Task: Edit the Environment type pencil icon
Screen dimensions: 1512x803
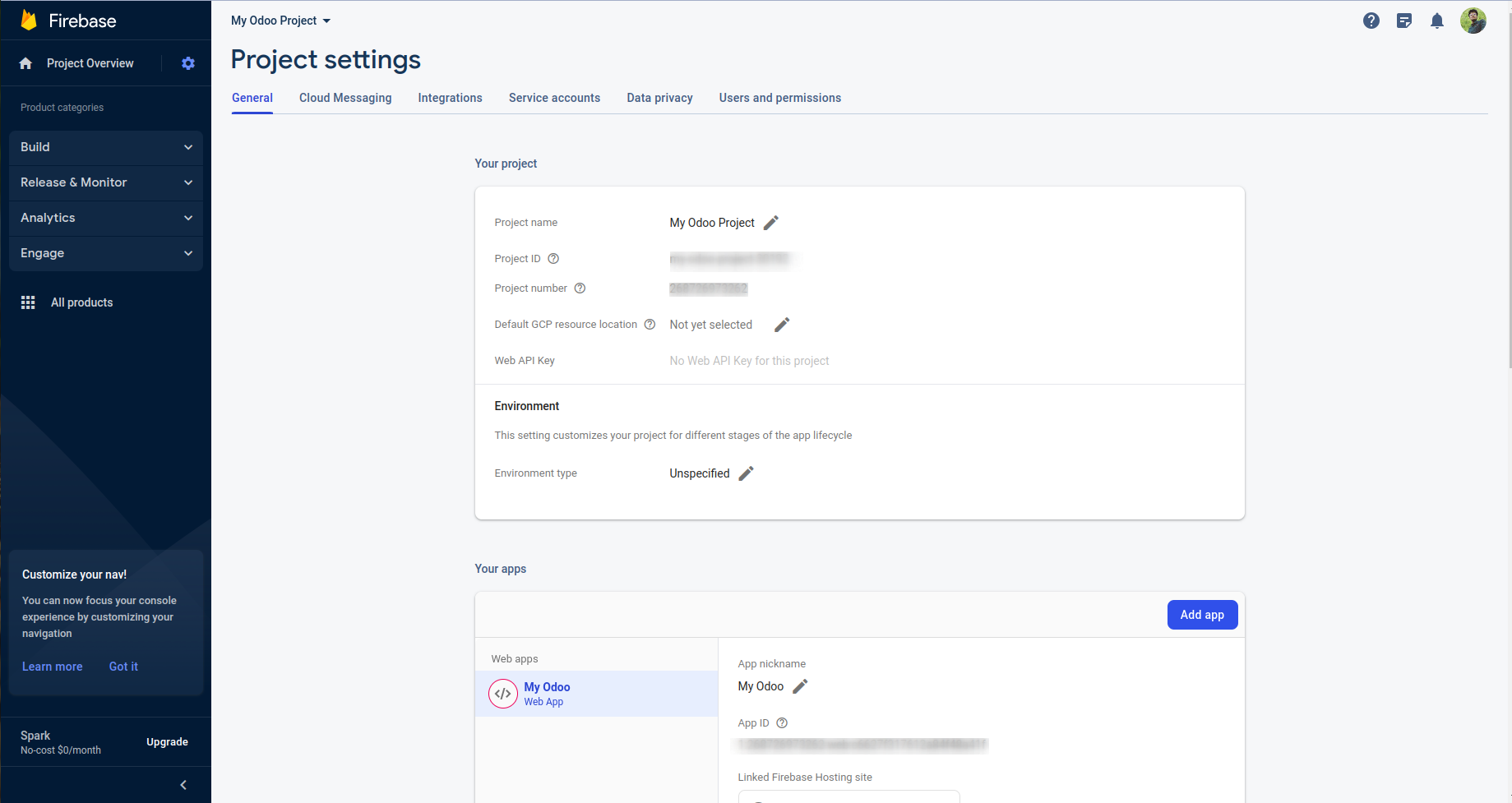Action: tap(746, 473)
